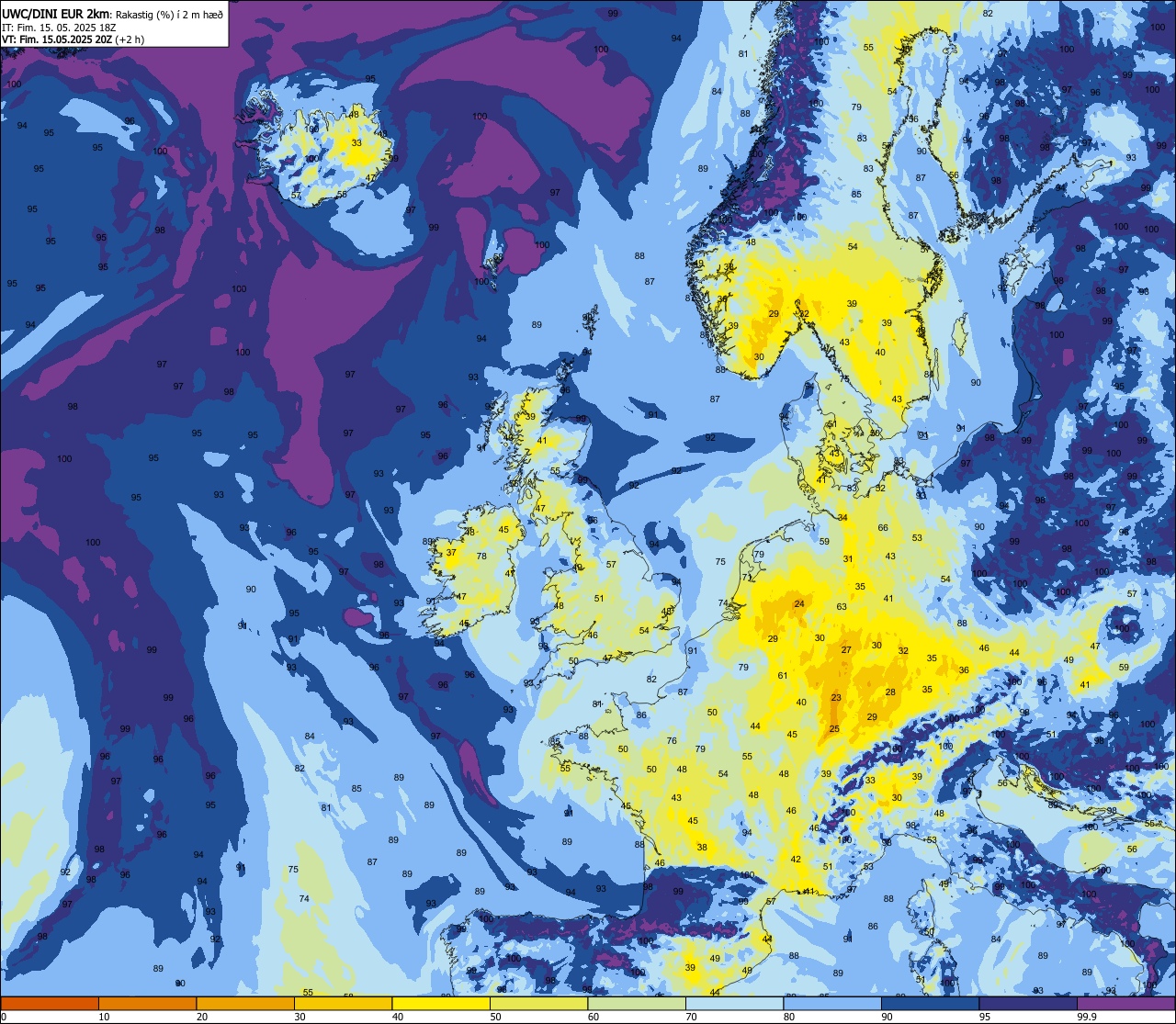Select the legend swatch between 70 and 80
Screen dimensions: 1176x1024
pyautogui.click(x=734, y=1004)
